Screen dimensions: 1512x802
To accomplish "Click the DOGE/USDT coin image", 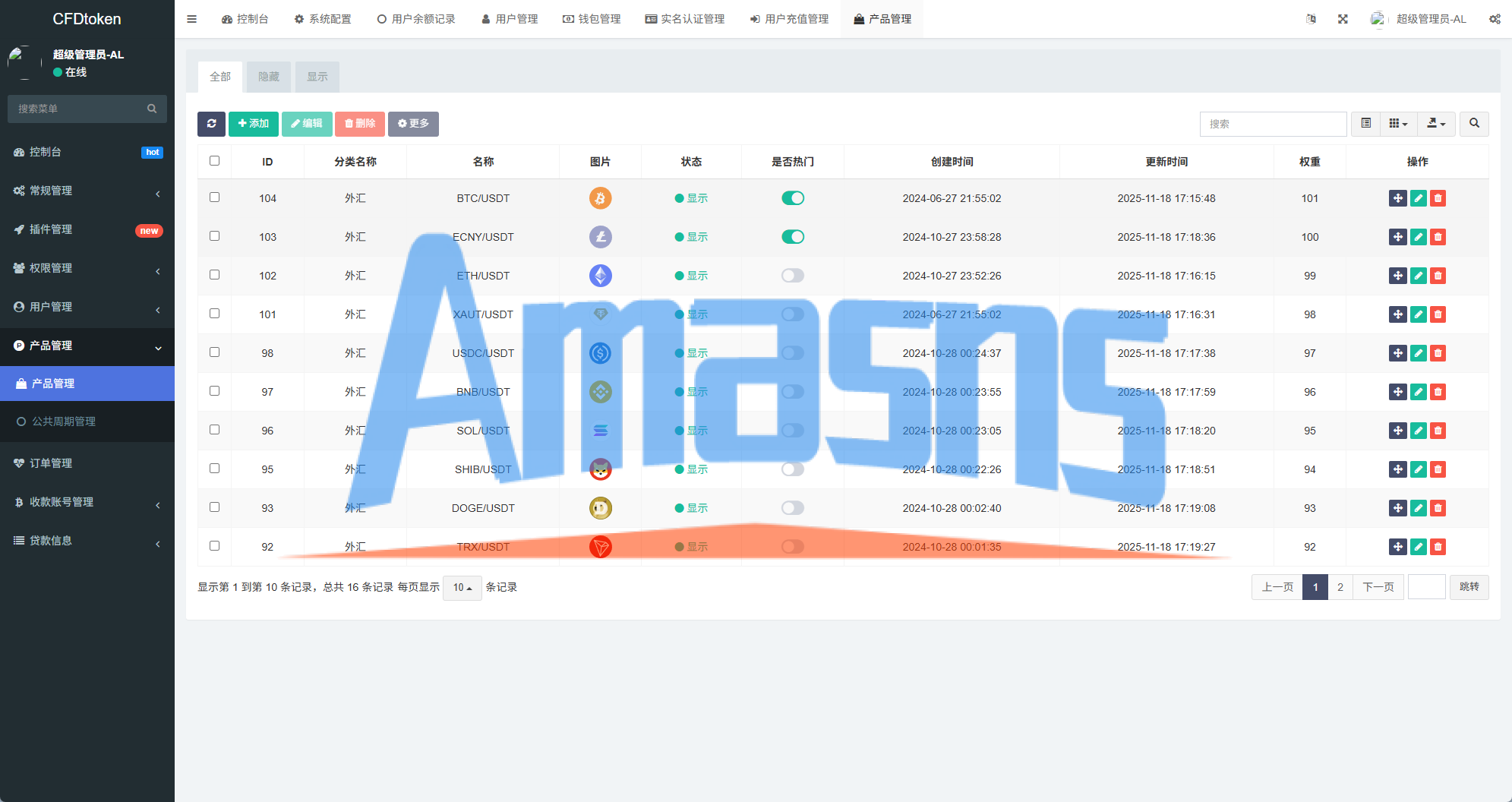I will [x=600, y=508].
